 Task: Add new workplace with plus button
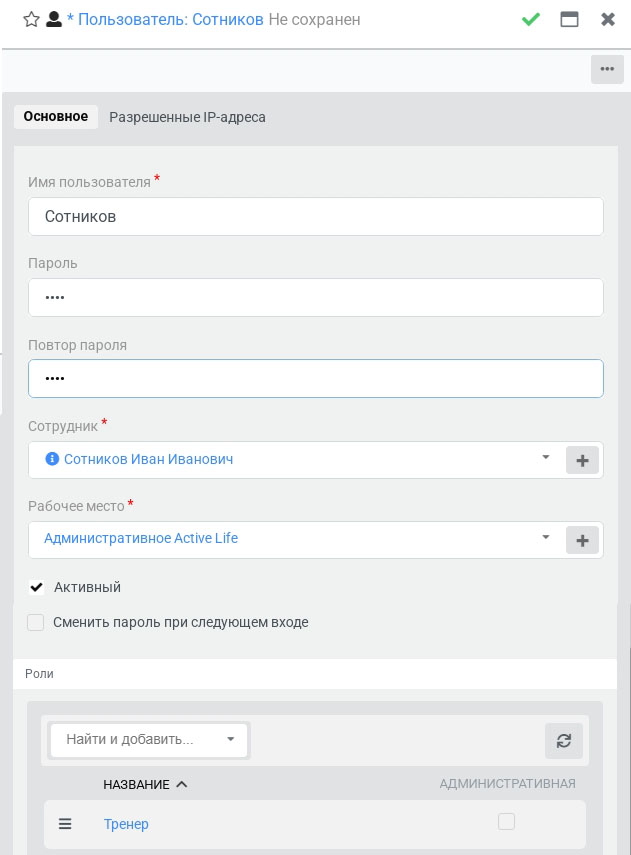click(x=582, y=540)
